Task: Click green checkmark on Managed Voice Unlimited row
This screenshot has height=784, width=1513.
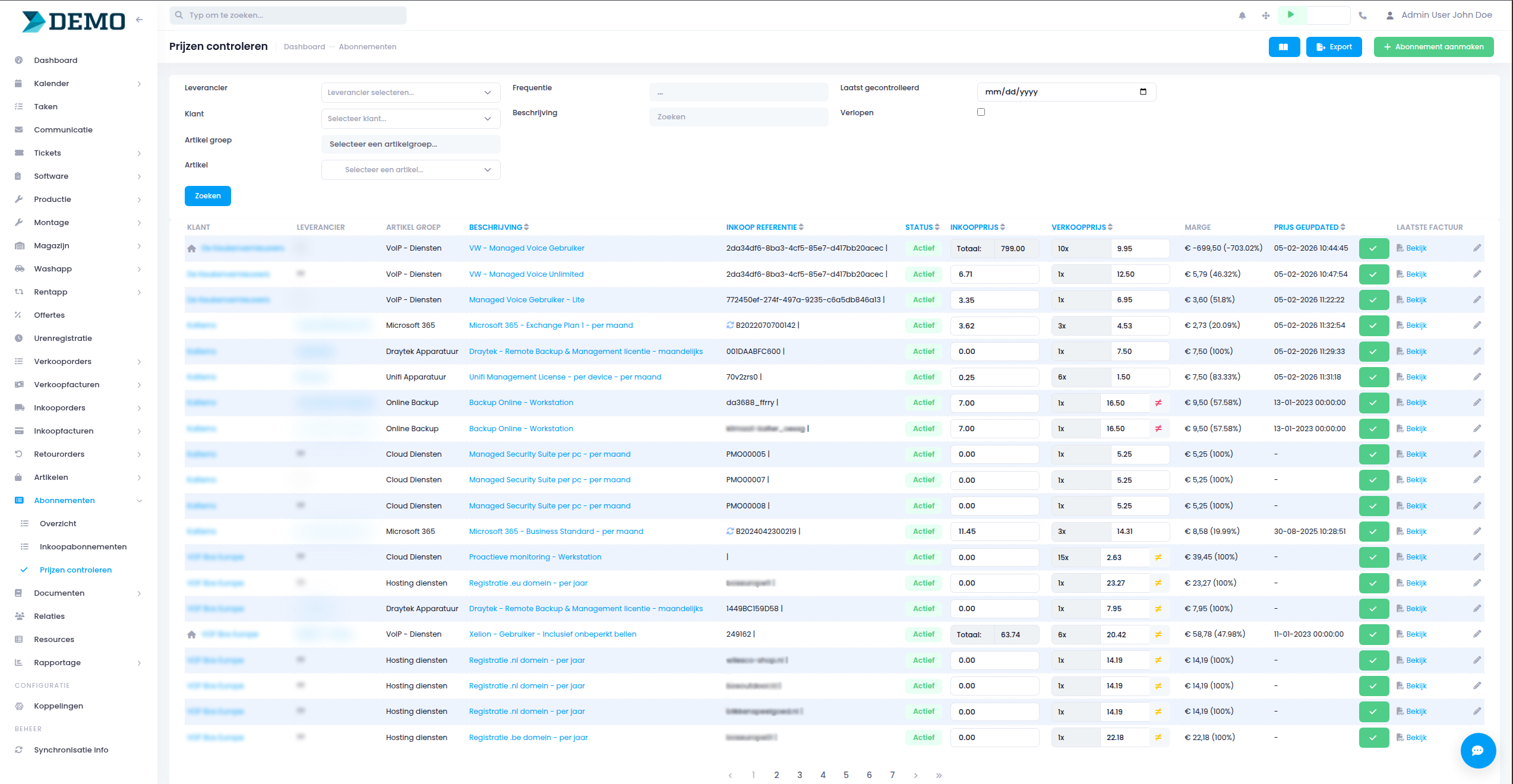Action: (1373, 274)
